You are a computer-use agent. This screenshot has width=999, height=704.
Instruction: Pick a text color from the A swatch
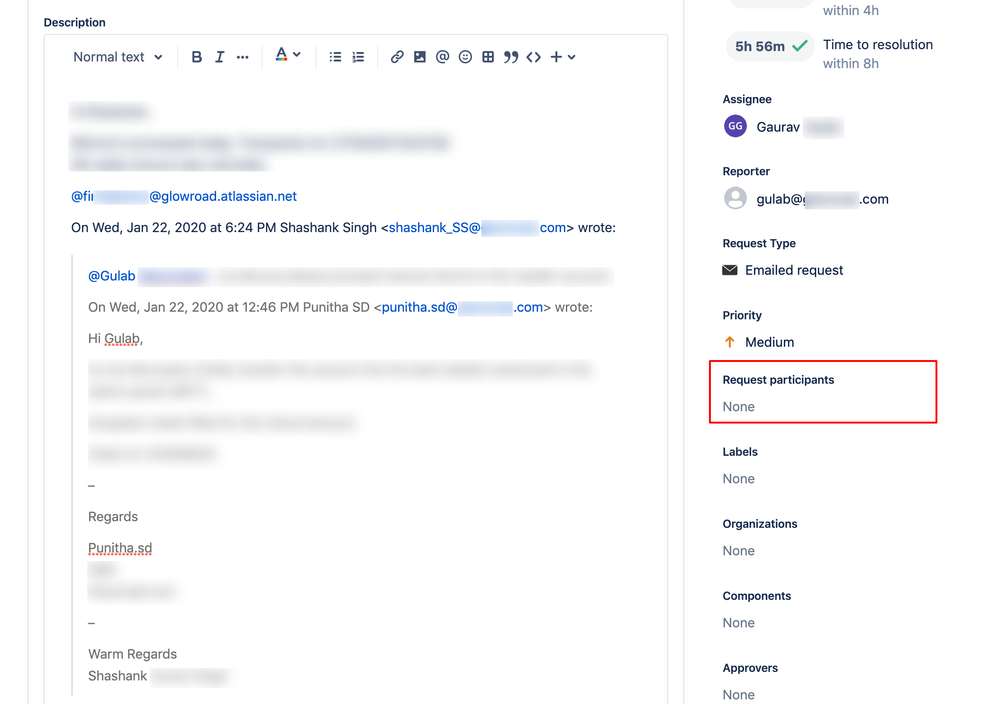click(281, 57)
